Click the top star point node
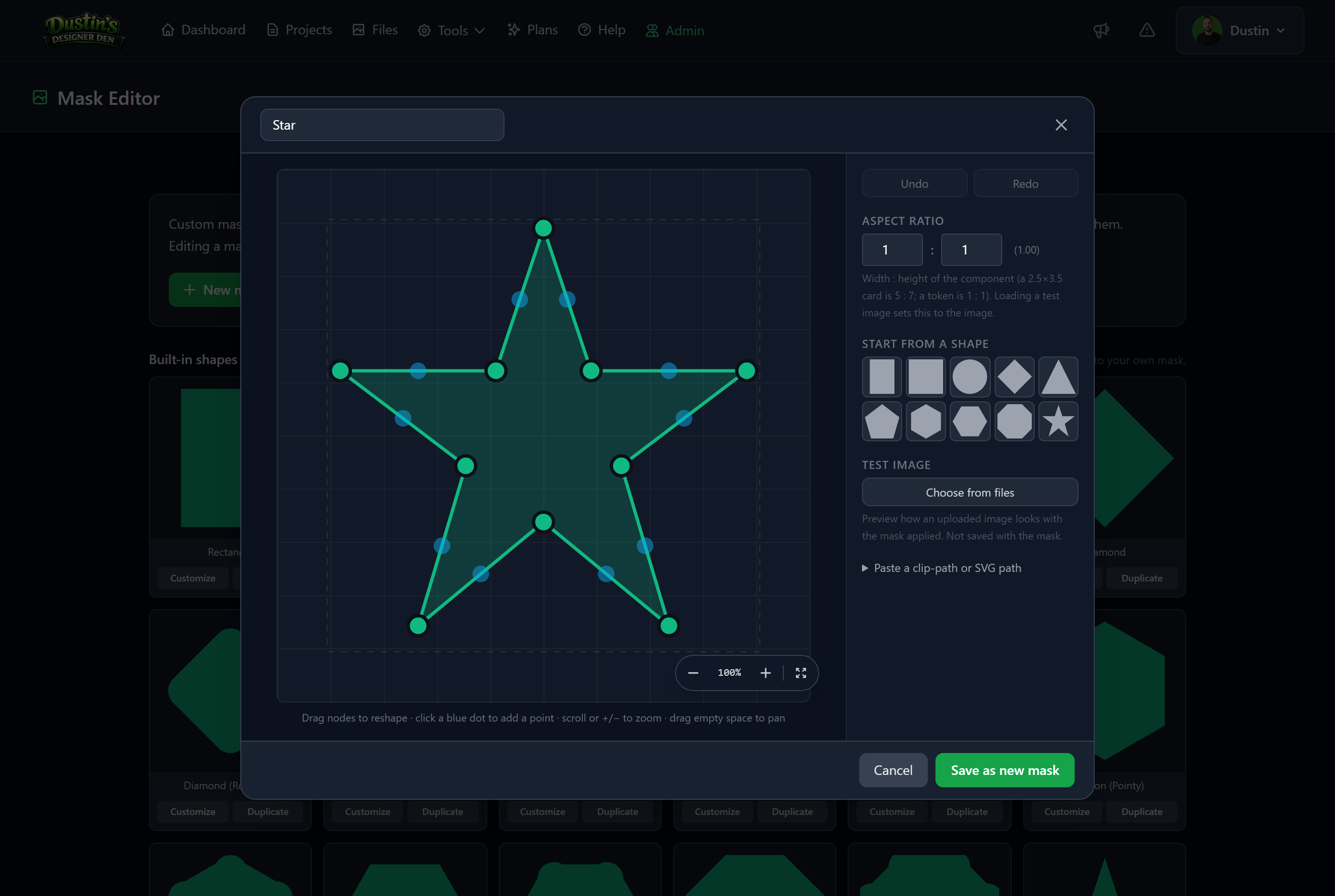1335x896 pixels. tap(543, 228)
